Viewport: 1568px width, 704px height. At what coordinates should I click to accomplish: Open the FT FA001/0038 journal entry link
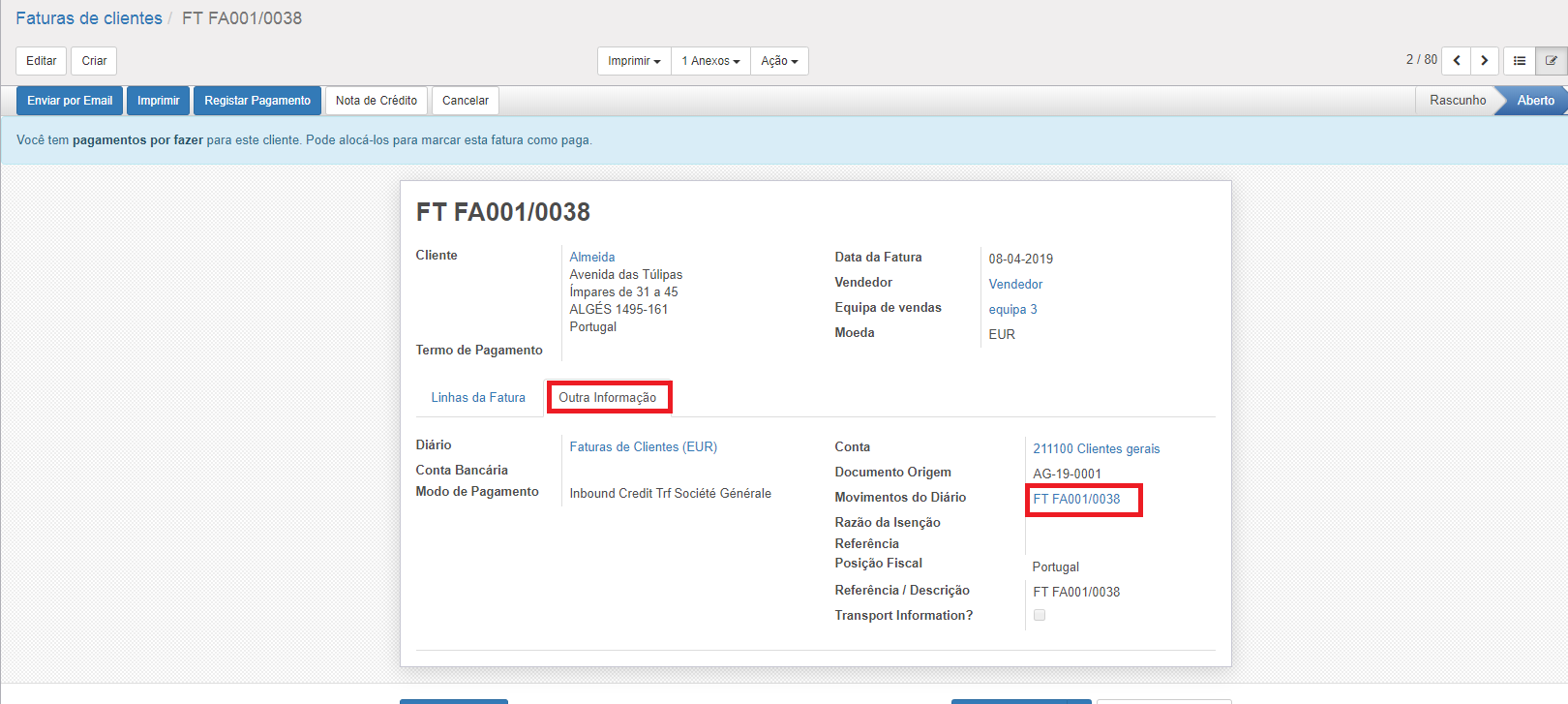(1076, 499)
